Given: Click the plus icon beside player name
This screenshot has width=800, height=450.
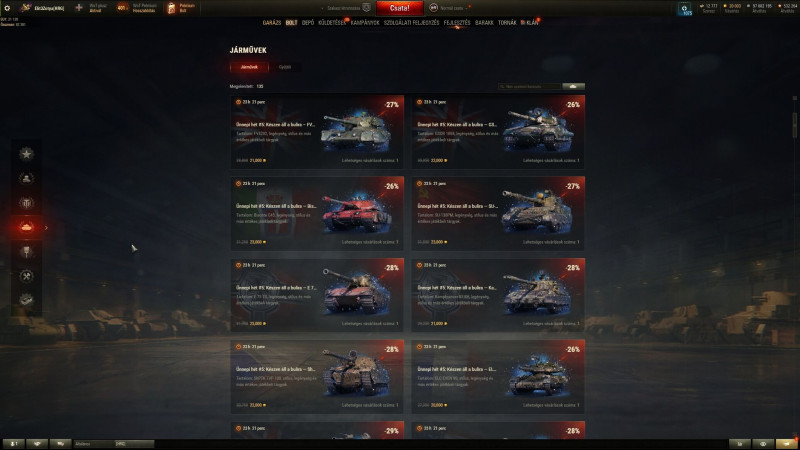Looking at the screenshot, I should pos(79,8).
